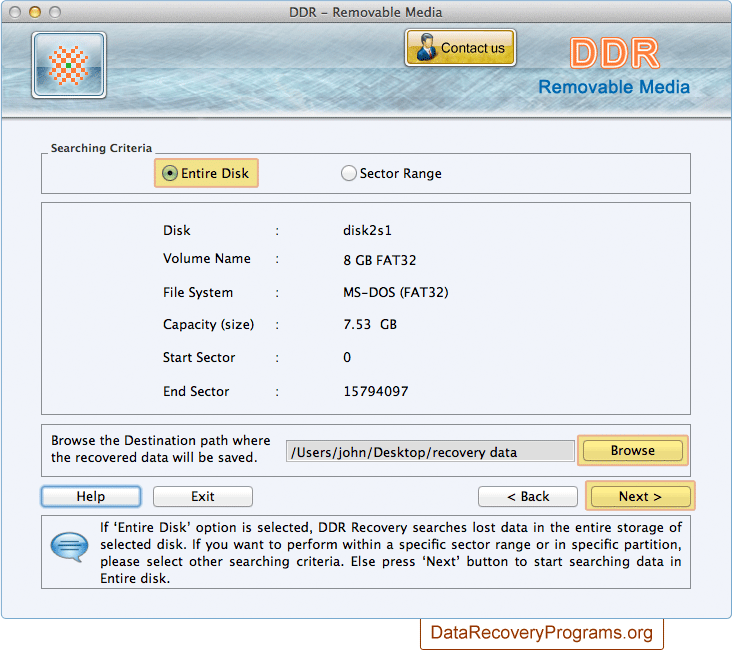Open the Contact us button

[x=460, y=48]
